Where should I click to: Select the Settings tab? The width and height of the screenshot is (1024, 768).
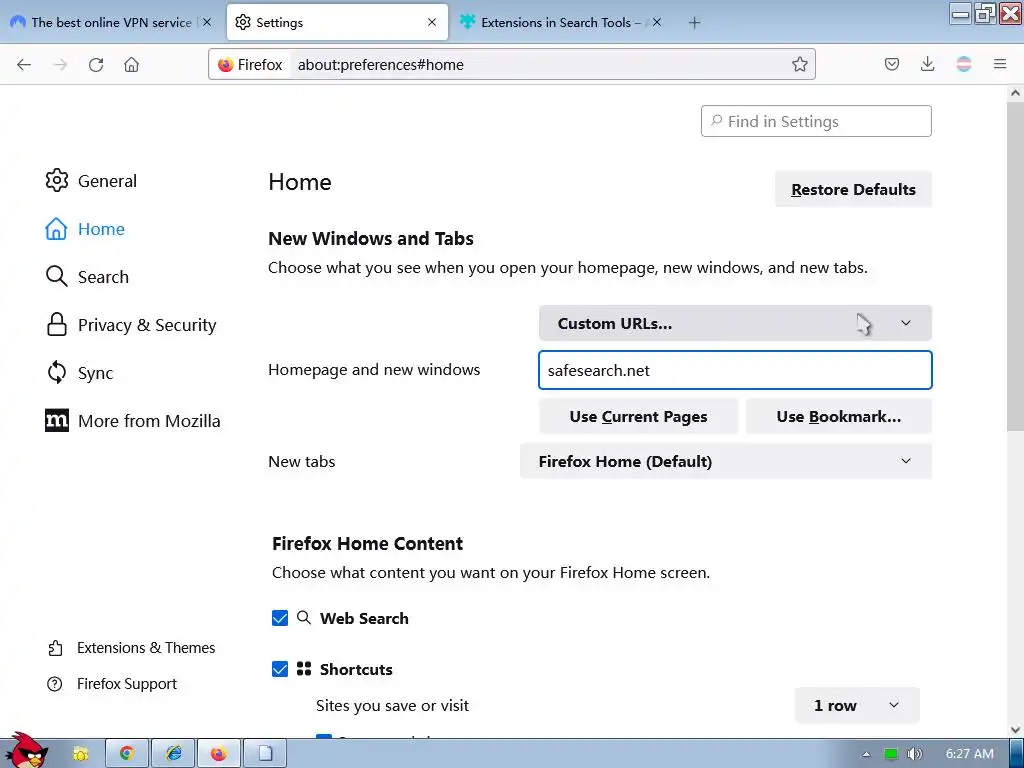click(337, 22)
